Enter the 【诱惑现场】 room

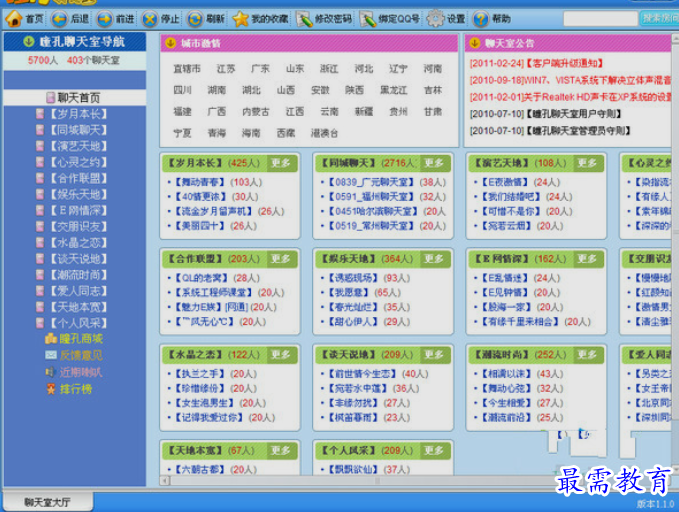click(x=353, y=278)
